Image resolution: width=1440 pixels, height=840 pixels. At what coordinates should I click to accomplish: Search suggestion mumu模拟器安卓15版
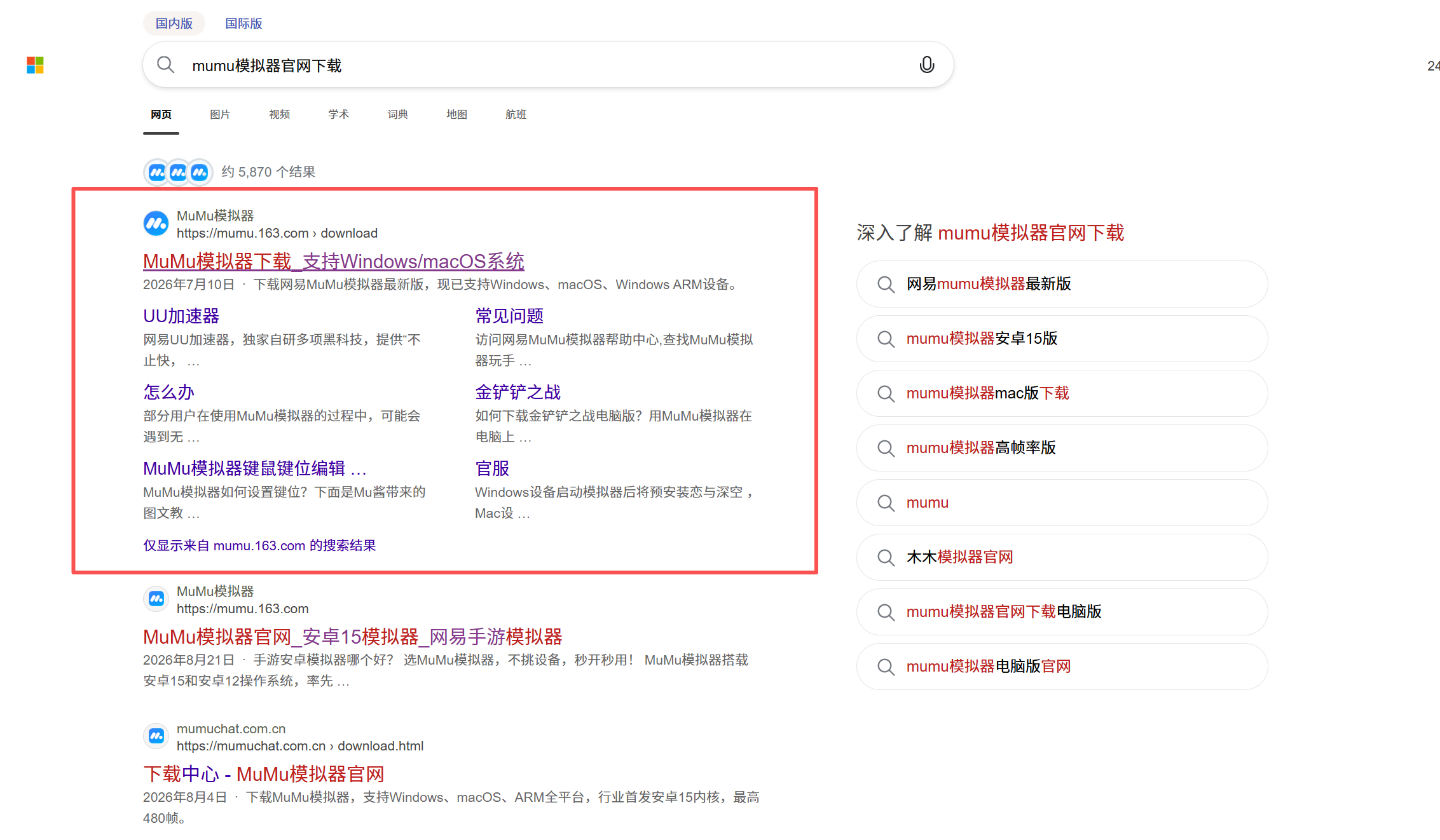1062,339
